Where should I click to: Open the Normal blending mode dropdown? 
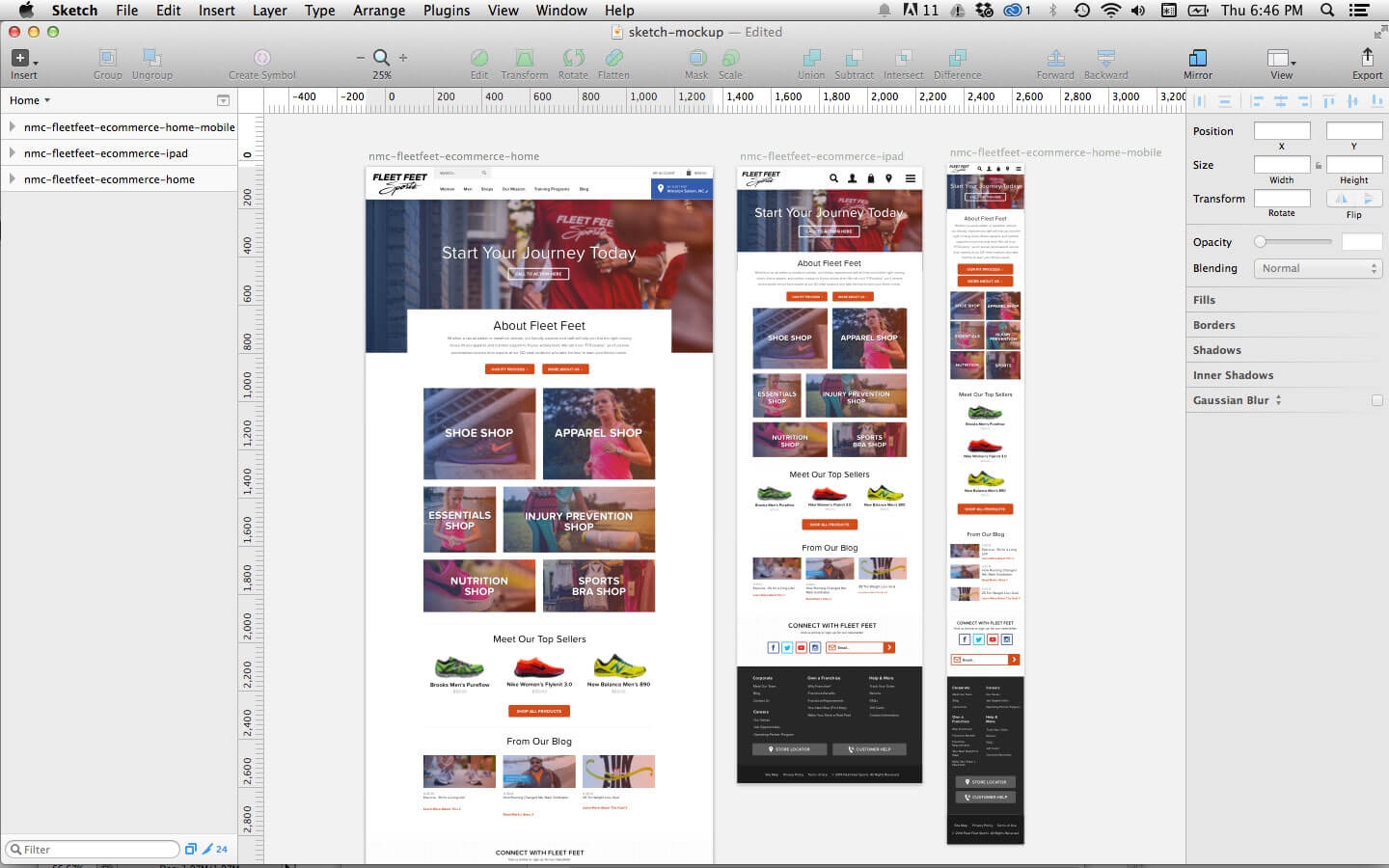[x=1318, y=268]
